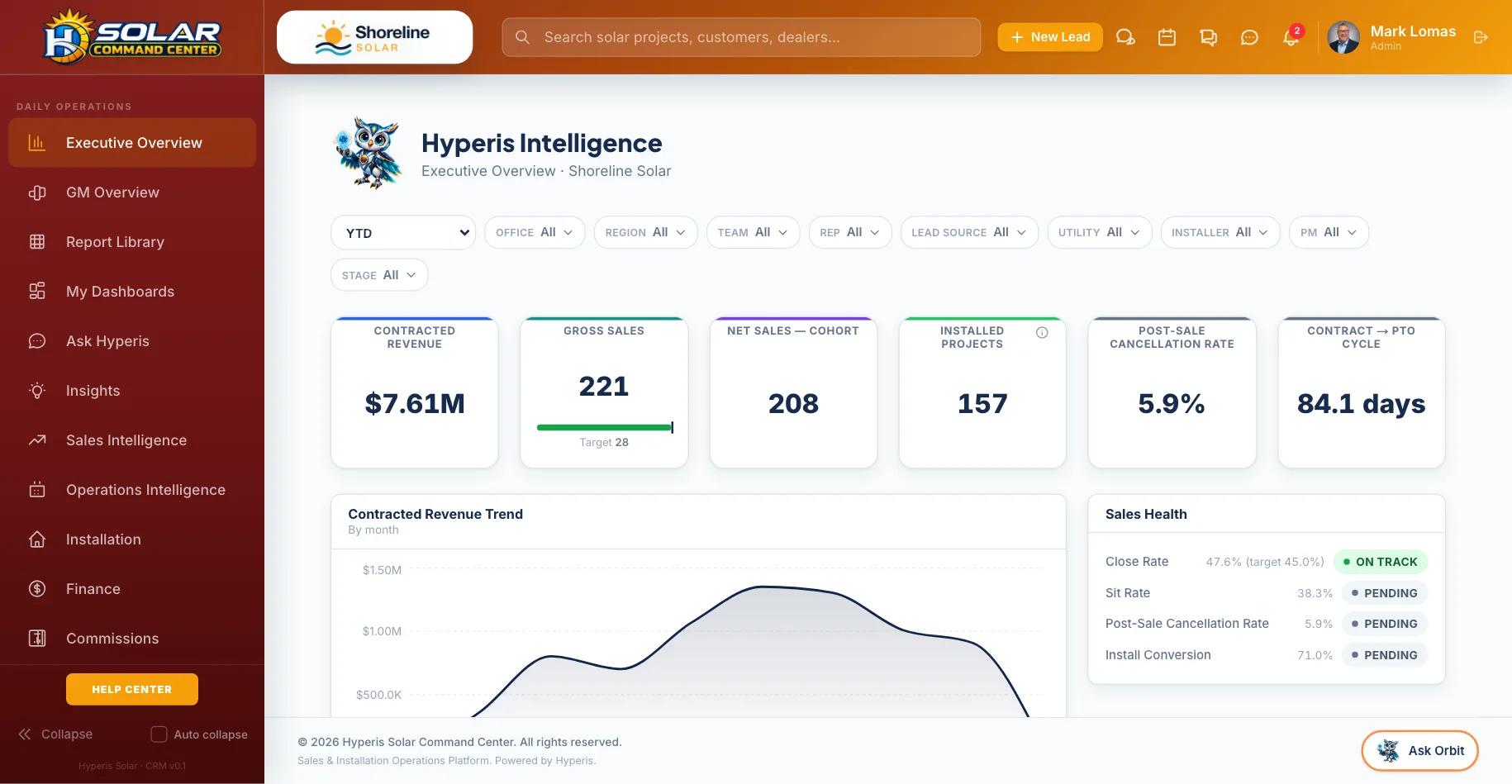Click the Commissions sidebar icon
Viewport: 1512px width, 784px height.
37,639
